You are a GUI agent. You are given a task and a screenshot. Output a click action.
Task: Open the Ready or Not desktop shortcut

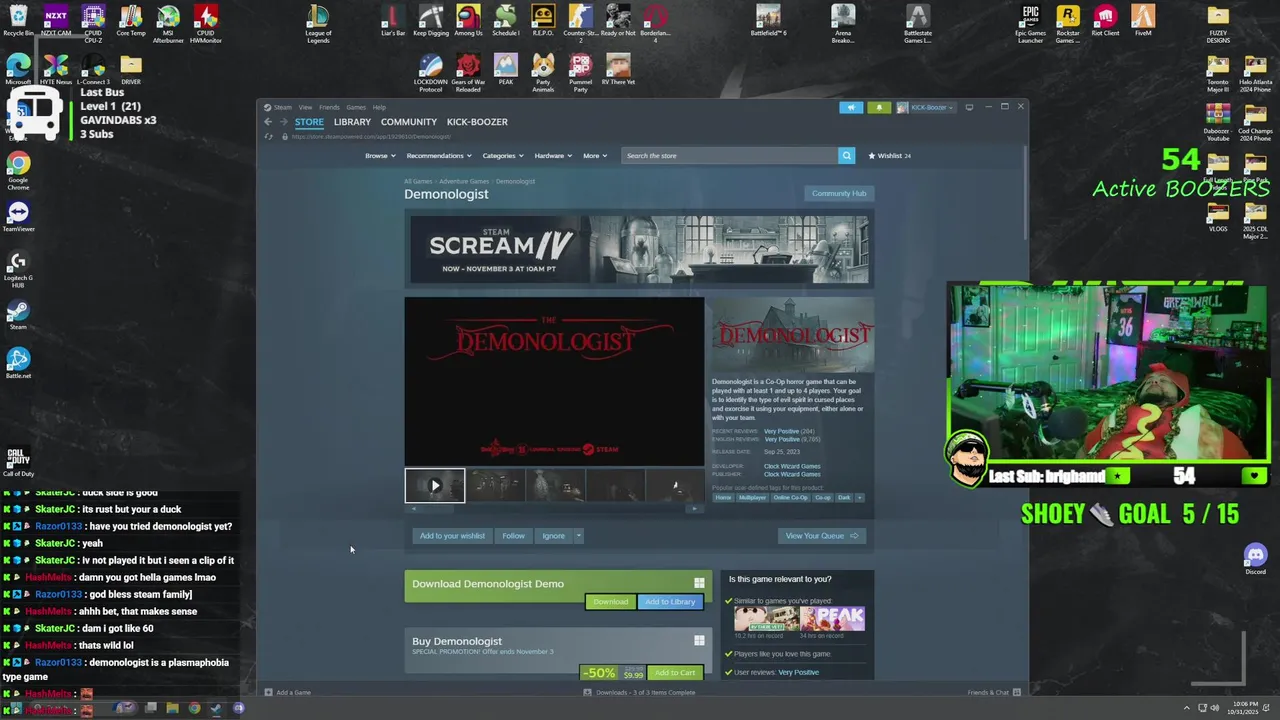point(618,21)
